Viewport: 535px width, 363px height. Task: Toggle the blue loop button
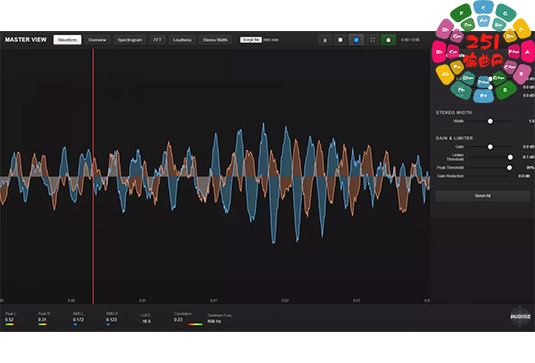pos(356,40)
